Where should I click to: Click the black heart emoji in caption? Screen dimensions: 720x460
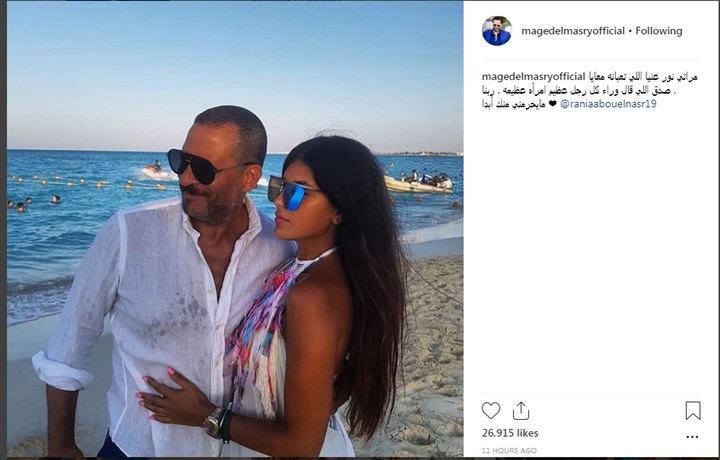coord(552,104)
